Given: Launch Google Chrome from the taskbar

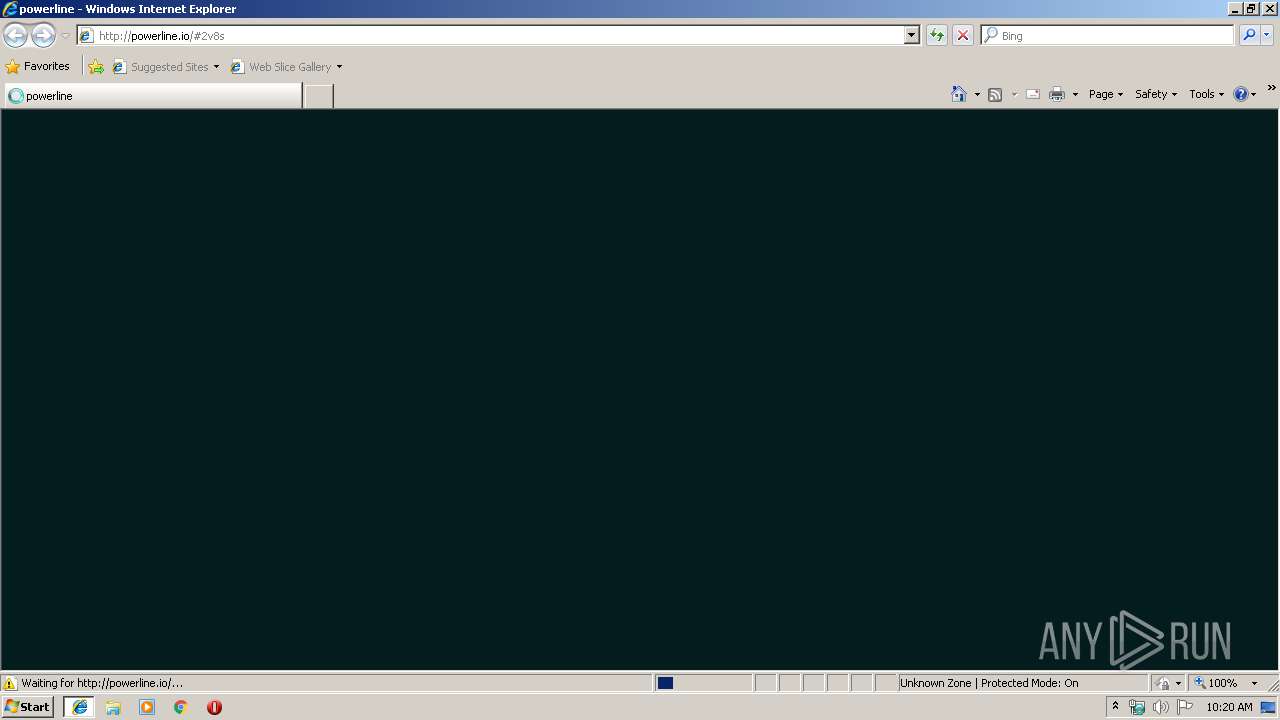Looking at the screenshot, I should click(181, 707).
